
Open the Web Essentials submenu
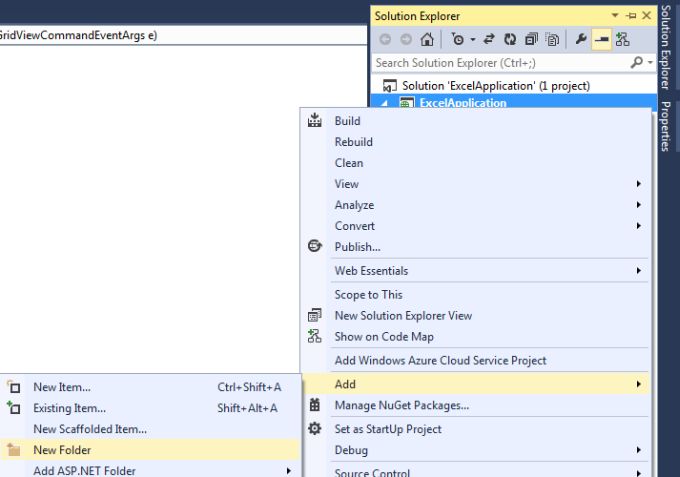(476, 271)
